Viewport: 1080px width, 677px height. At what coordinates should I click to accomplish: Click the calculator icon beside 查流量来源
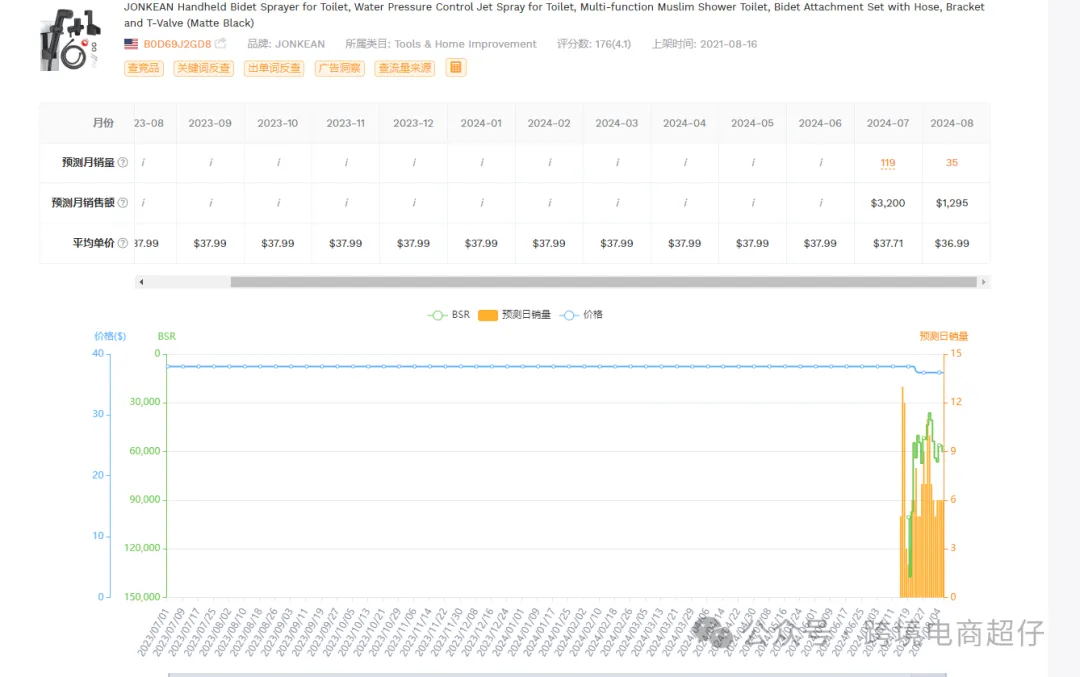click(x=455, y=67)
